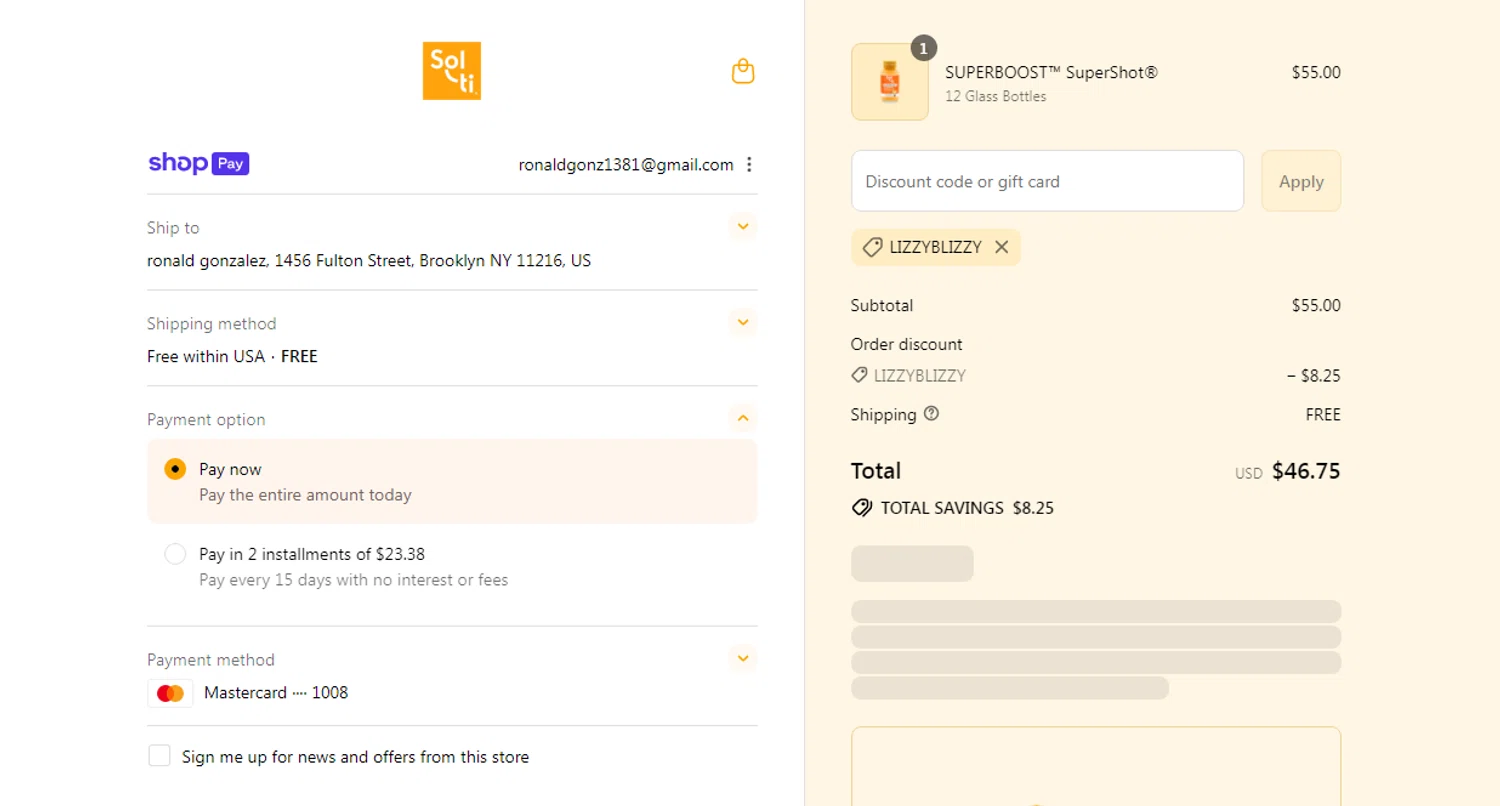Click 'Mastercard ···· 1008' text
Screen dimensions: 1500x806
(276, 693)
